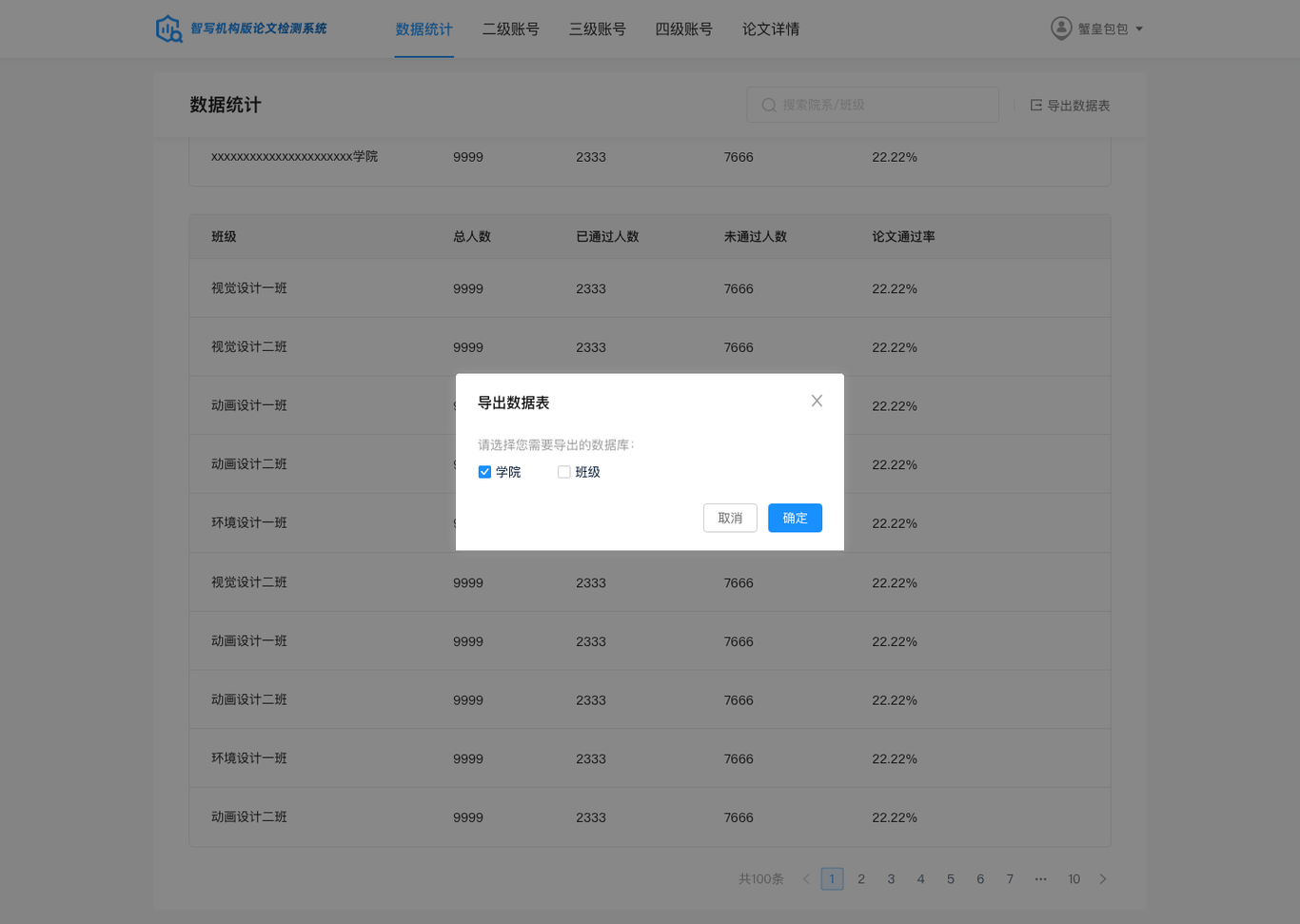Click the xxxxxxxxxxxxxxxxxxxxxxx学院 row name
Screen dimensions: 1300x924
tap(294, 157)
